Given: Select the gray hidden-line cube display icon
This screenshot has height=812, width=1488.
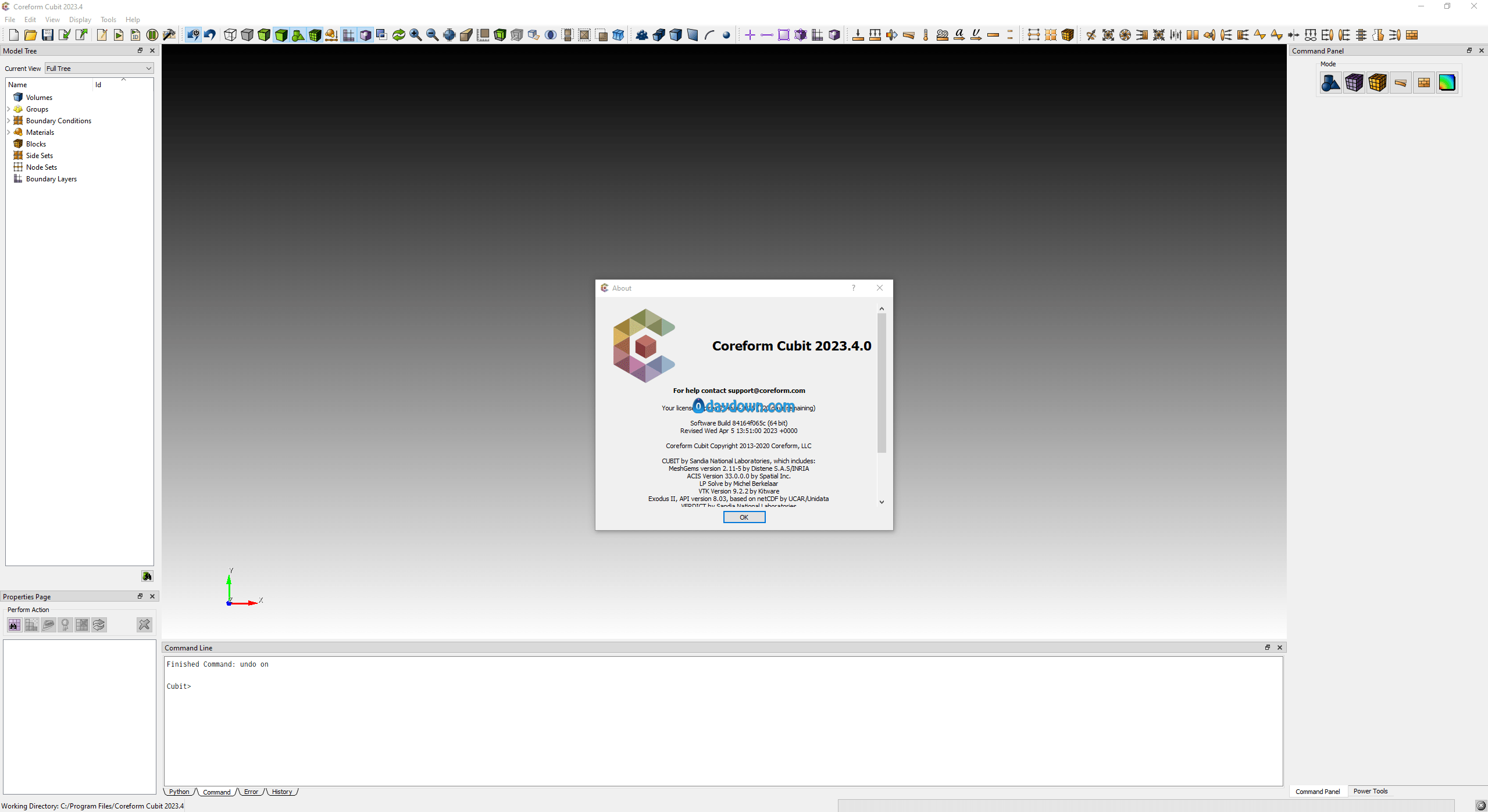Looking at the screenshot, I should tap(247, 35).
